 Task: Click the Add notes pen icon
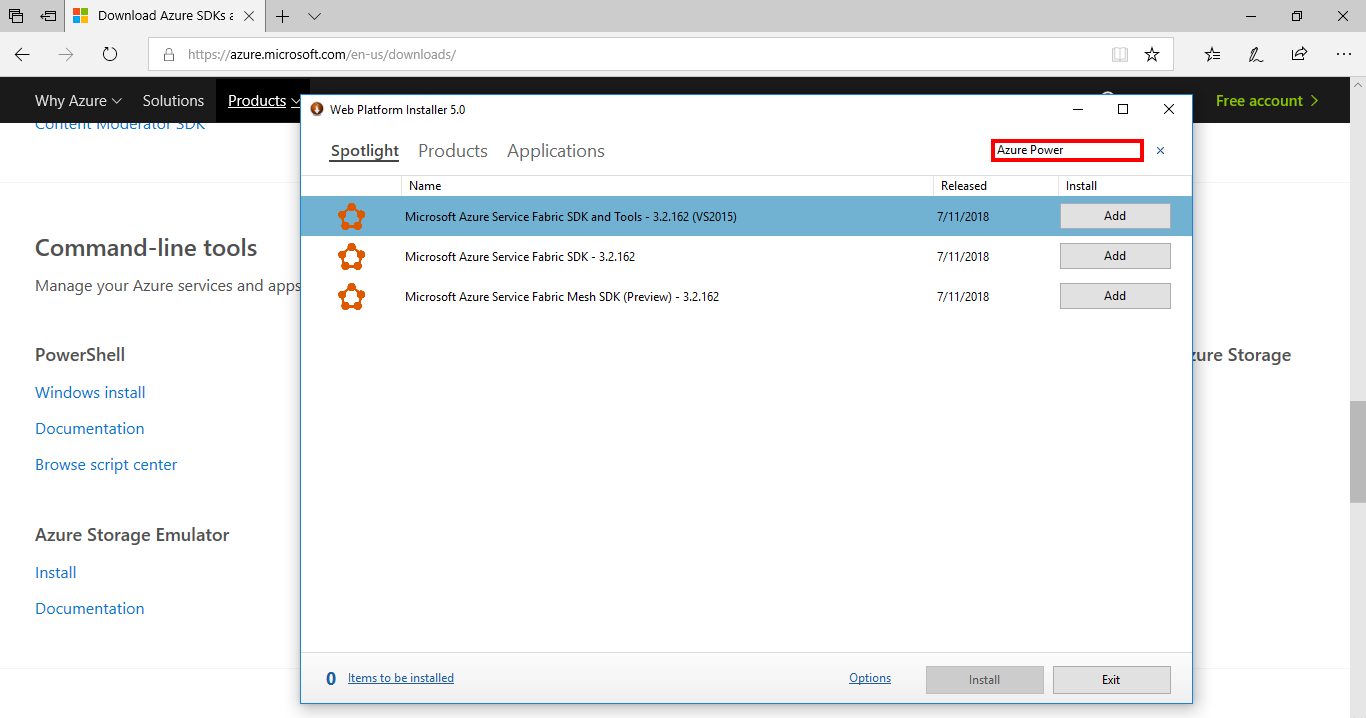[1256, 55]
